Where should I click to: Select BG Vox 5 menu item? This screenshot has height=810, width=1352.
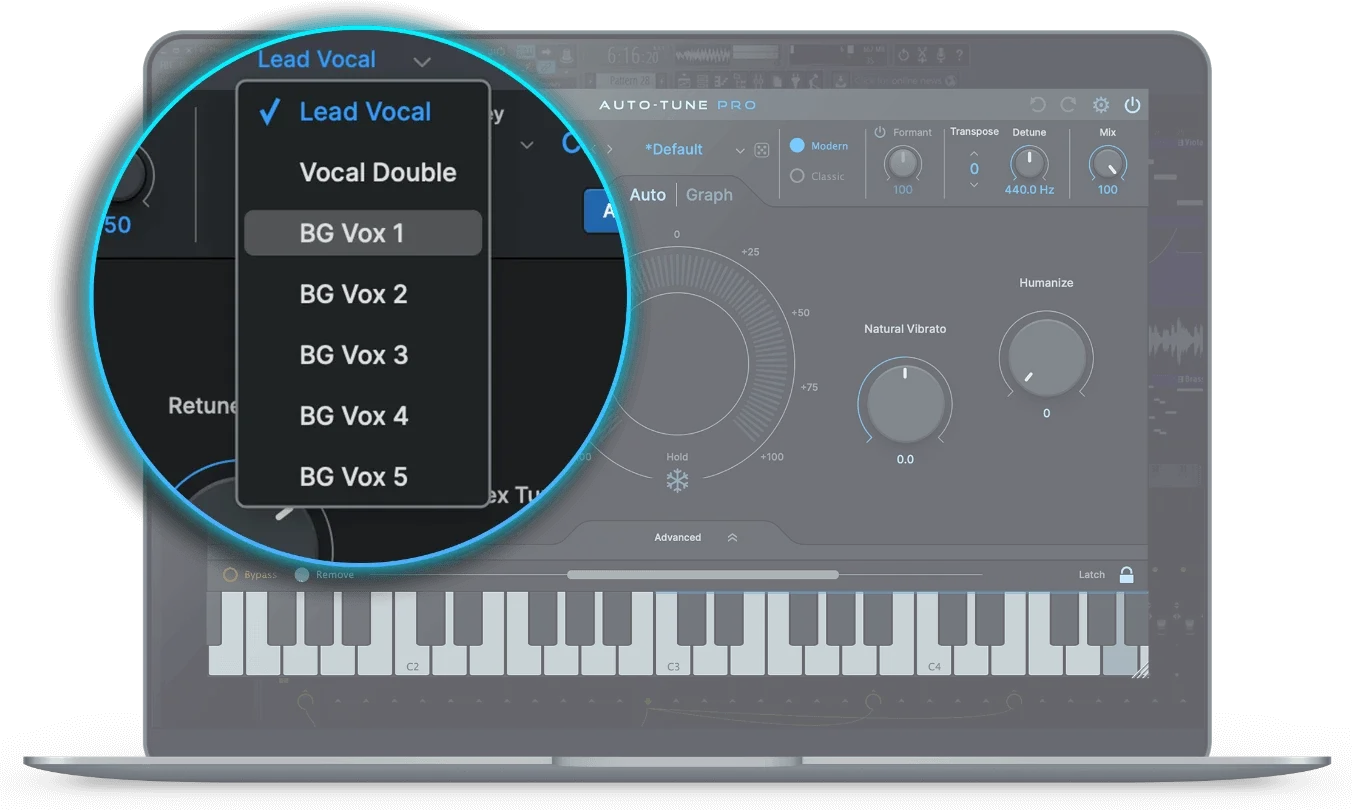pyautogui.click(x=363, y=477)
